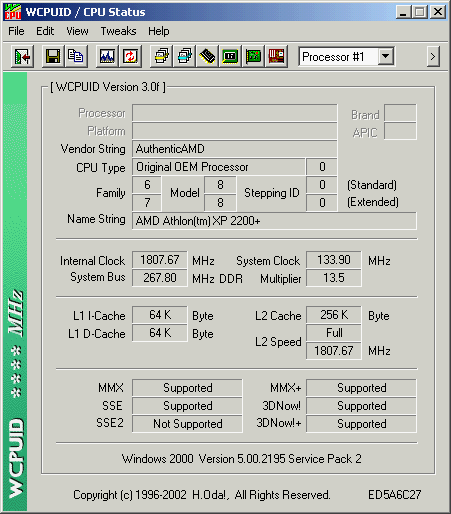451x514 pixels.
Task: Close the WCPUID window
Action: pos(438,12)
